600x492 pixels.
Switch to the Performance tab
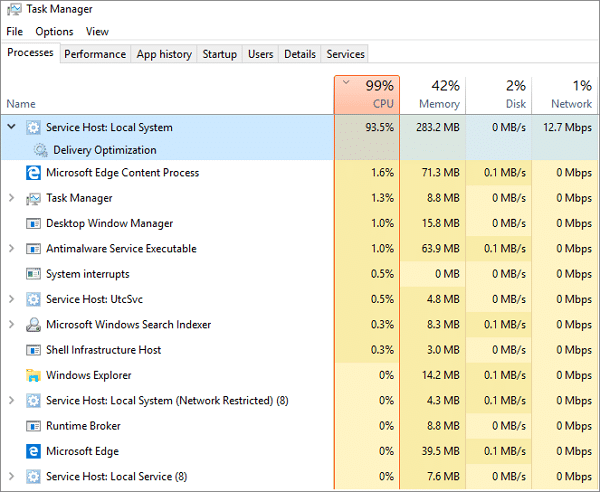pos(95,54)
